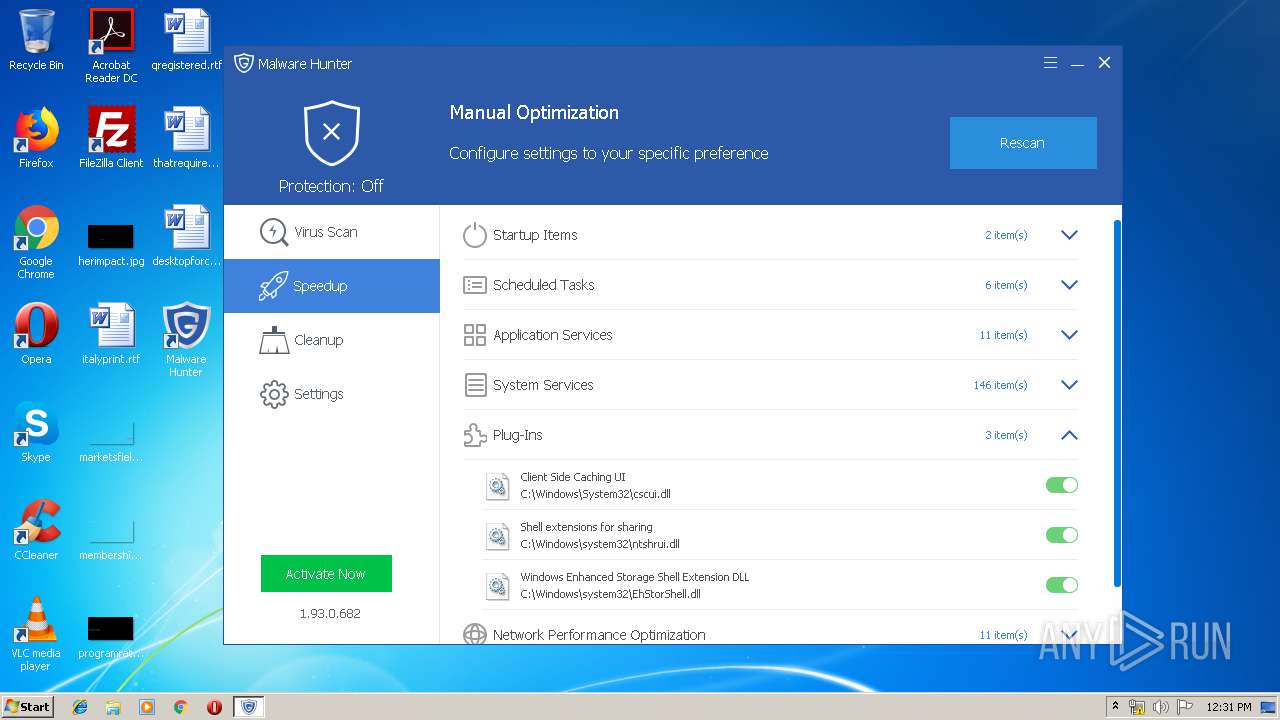The width and height of the screenshot is (1280, 720).
Task: Open the Malware Hunter hamburger menu
Action: [x=1050, y=63]
